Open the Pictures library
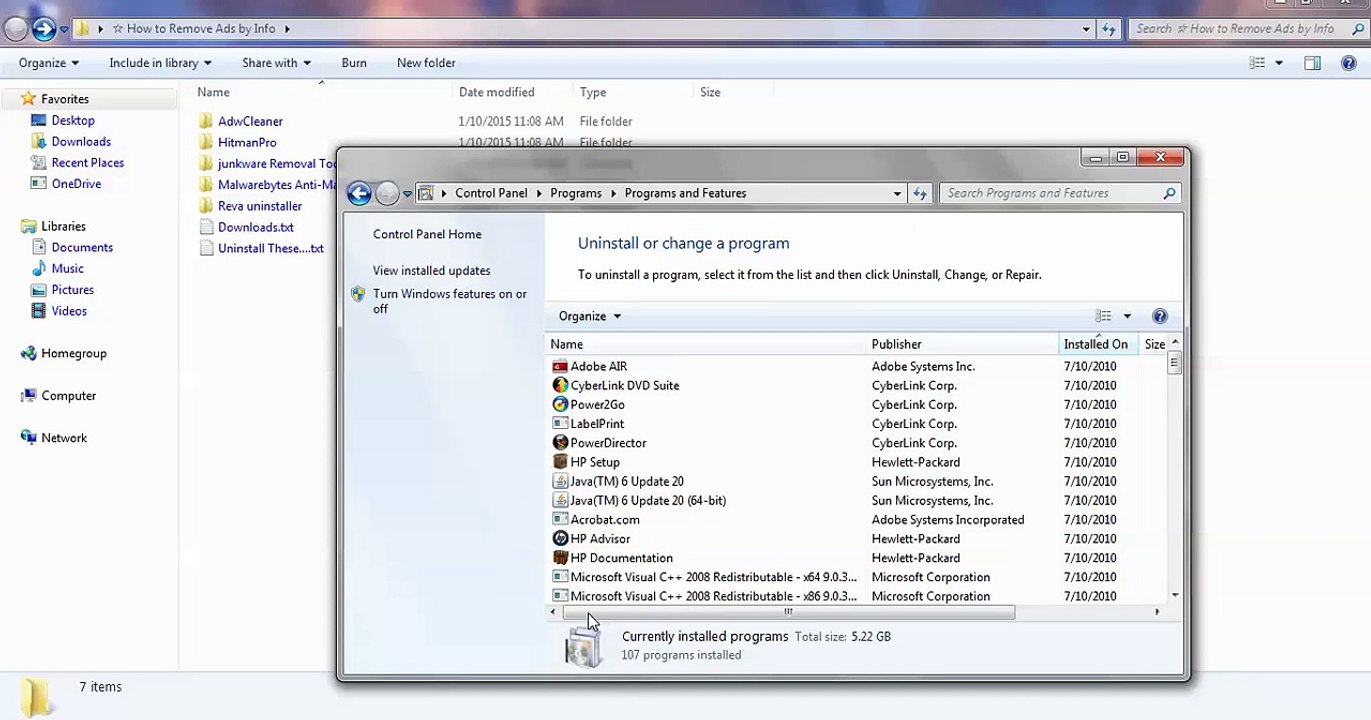Screen dimensions: 1371x720 pyautogui.click(x=62, y=290)
